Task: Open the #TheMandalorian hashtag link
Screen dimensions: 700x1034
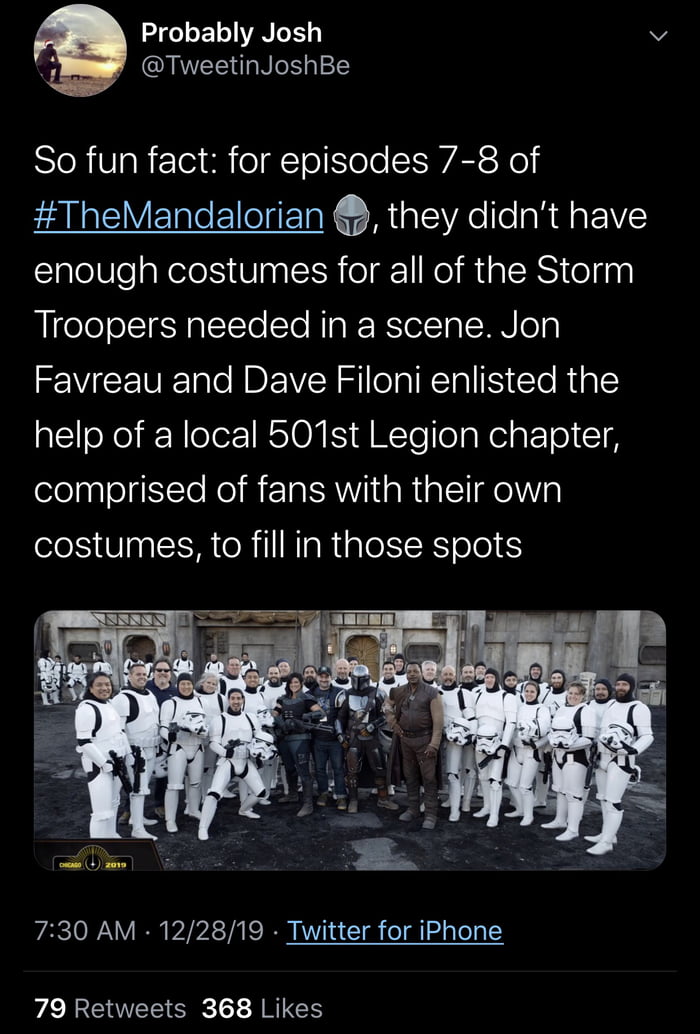Action: 179,216
